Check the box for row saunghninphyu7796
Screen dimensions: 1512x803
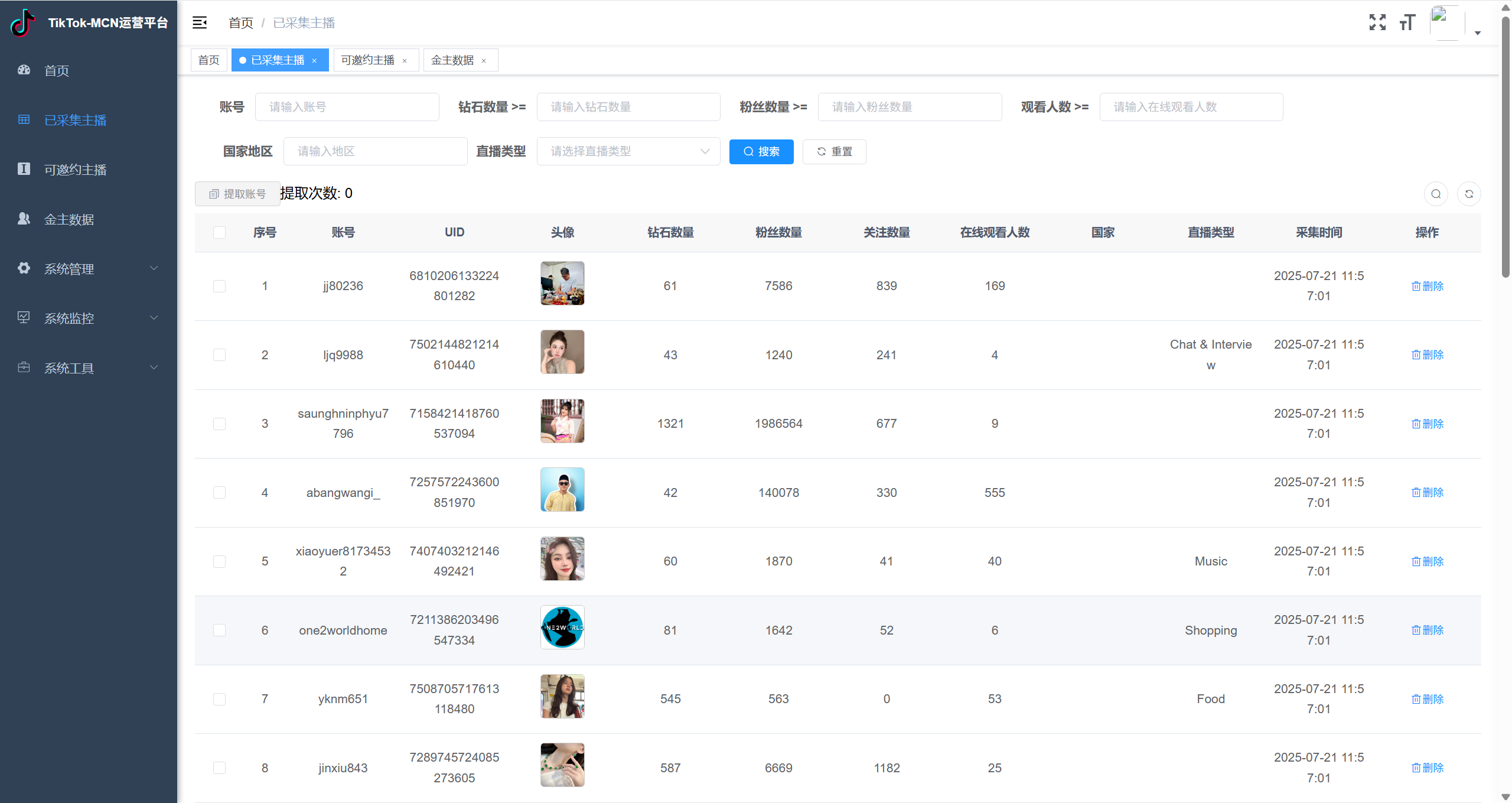[x=219, y=424]
